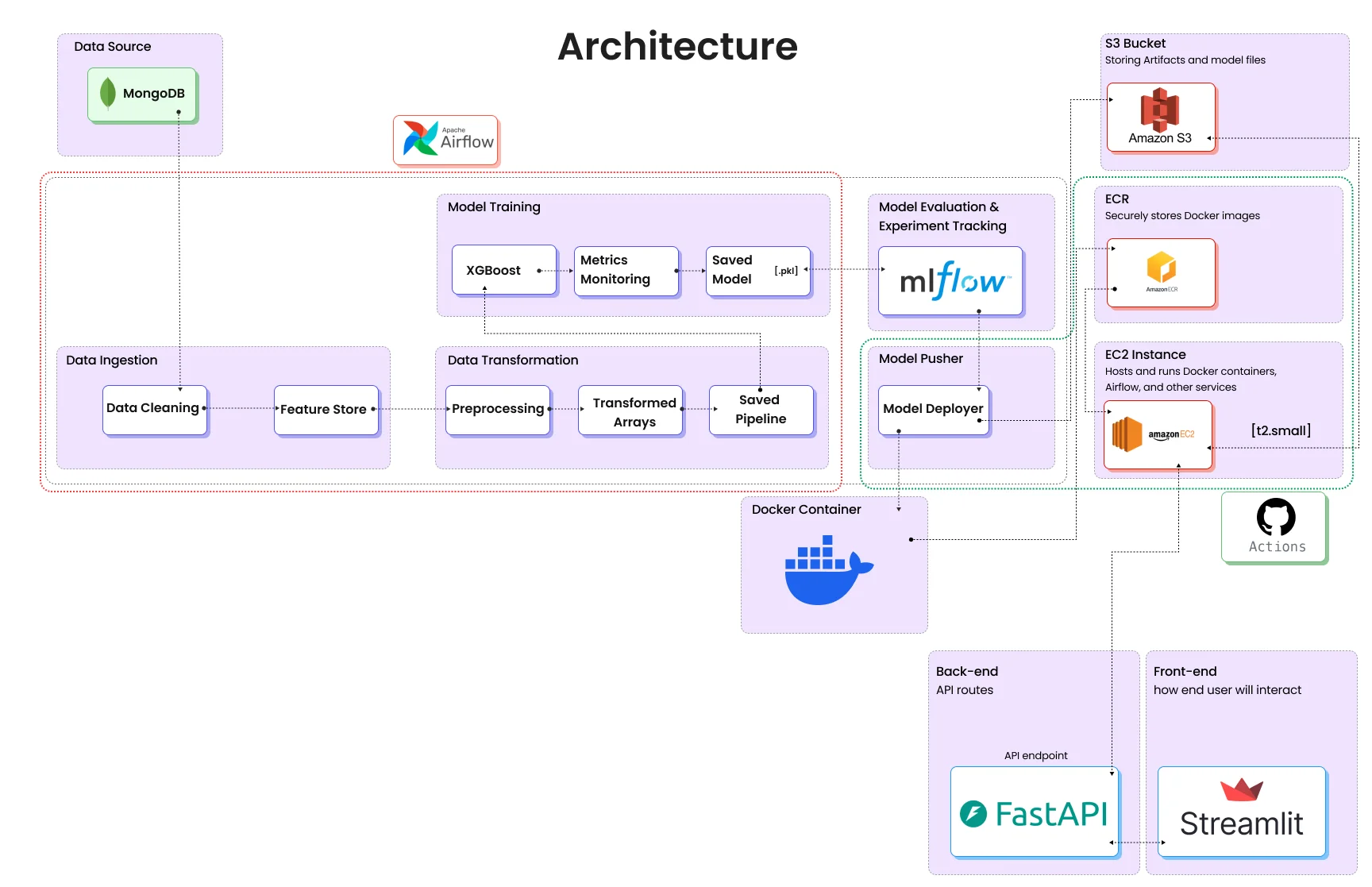Screen dimensions: 1372x887
Task: Click the Data Ingestion label
Action: pyautogui.click(x=112, y=361)
